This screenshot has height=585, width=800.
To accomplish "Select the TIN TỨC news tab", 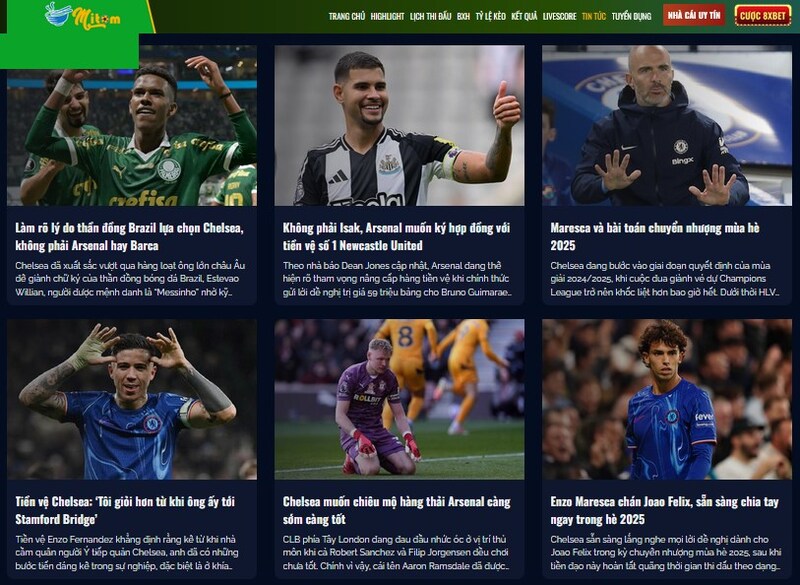I will (x=594, y=16).
